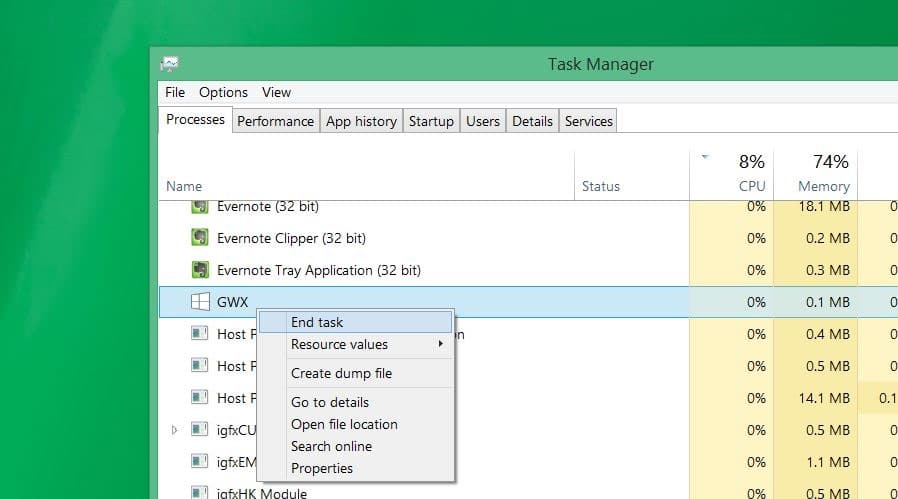
Task: Open the View menu
Action: point(277,92)
